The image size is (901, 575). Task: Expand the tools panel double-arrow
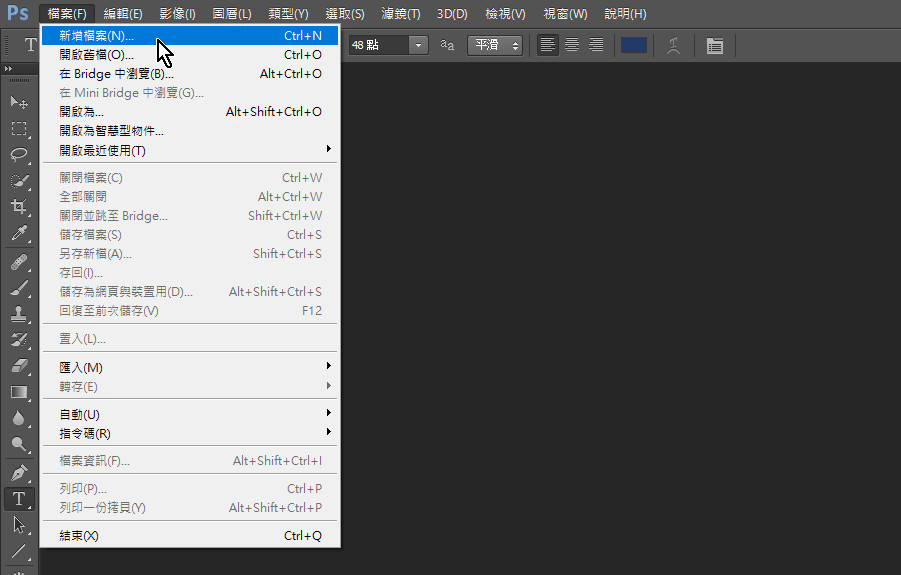[x=8, y=68]
